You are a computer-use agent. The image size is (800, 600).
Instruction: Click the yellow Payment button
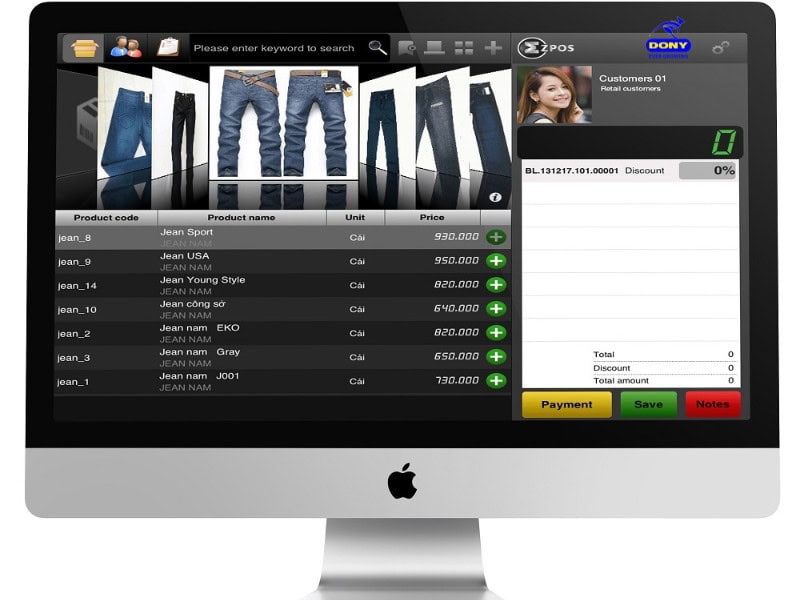coord(567,405)
